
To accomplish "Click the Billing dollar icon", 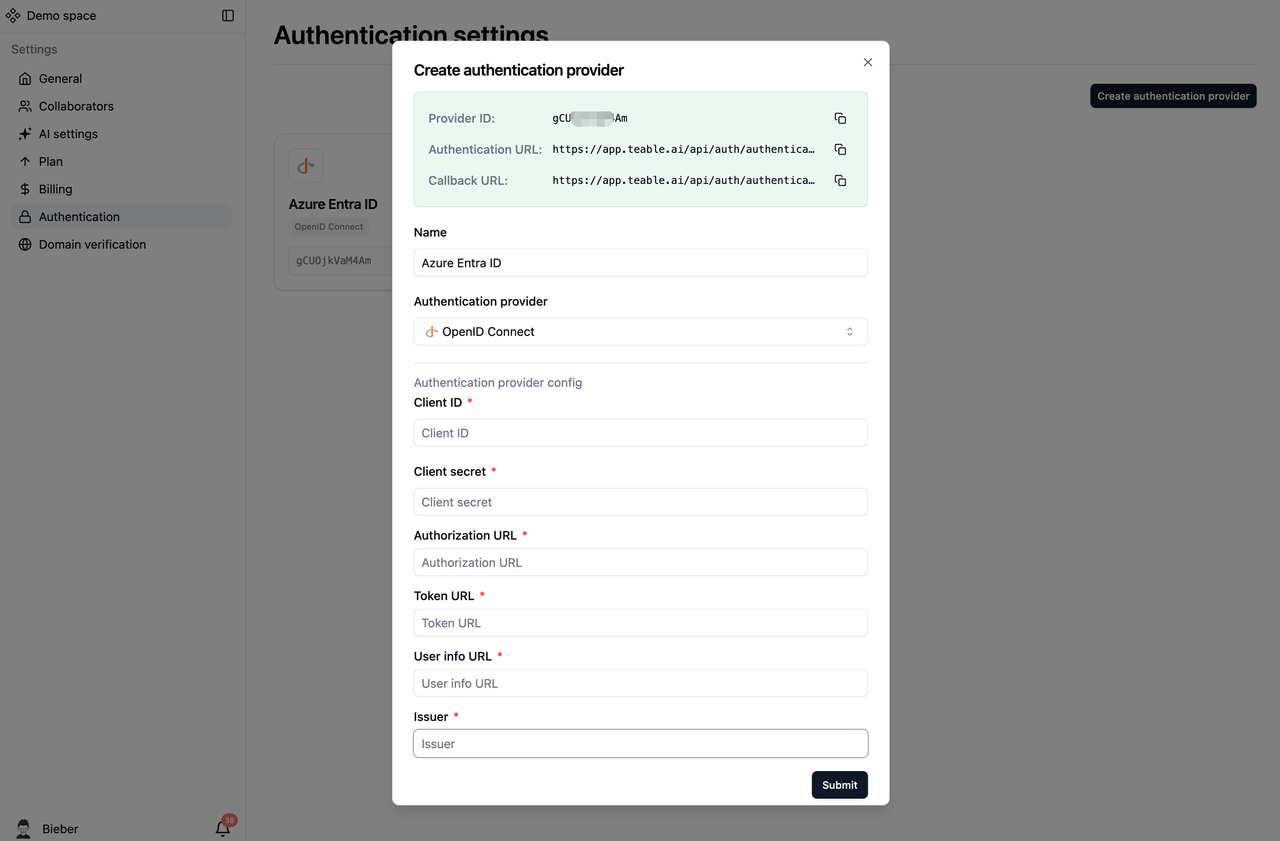I will click(25, 189).
